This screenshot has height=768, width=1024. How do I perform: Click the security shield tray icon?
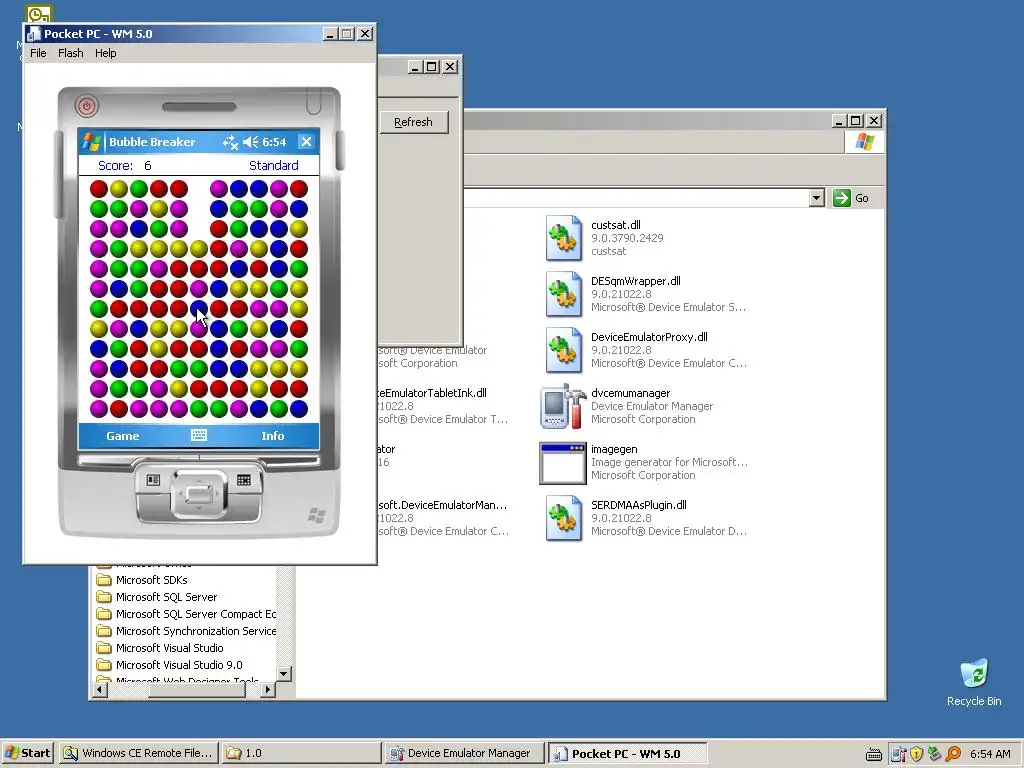917,754
